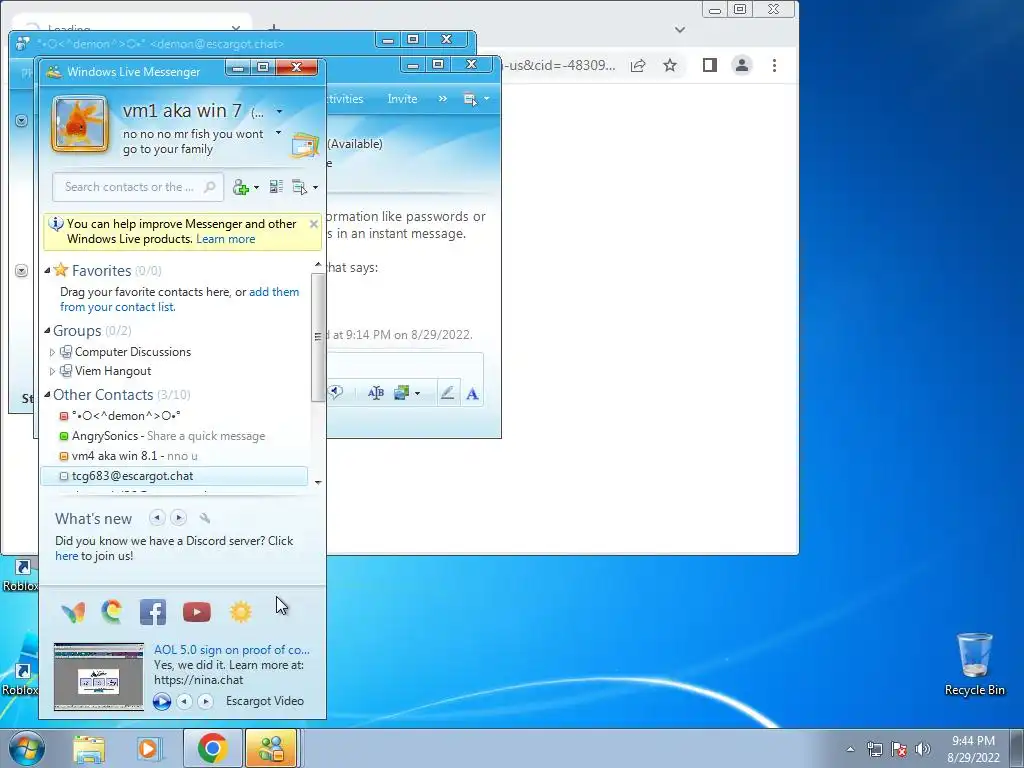Viewport: 1024px width, 768px height.
Task: Click the contact list scrollbar down arrow
Action: point(318,483)
